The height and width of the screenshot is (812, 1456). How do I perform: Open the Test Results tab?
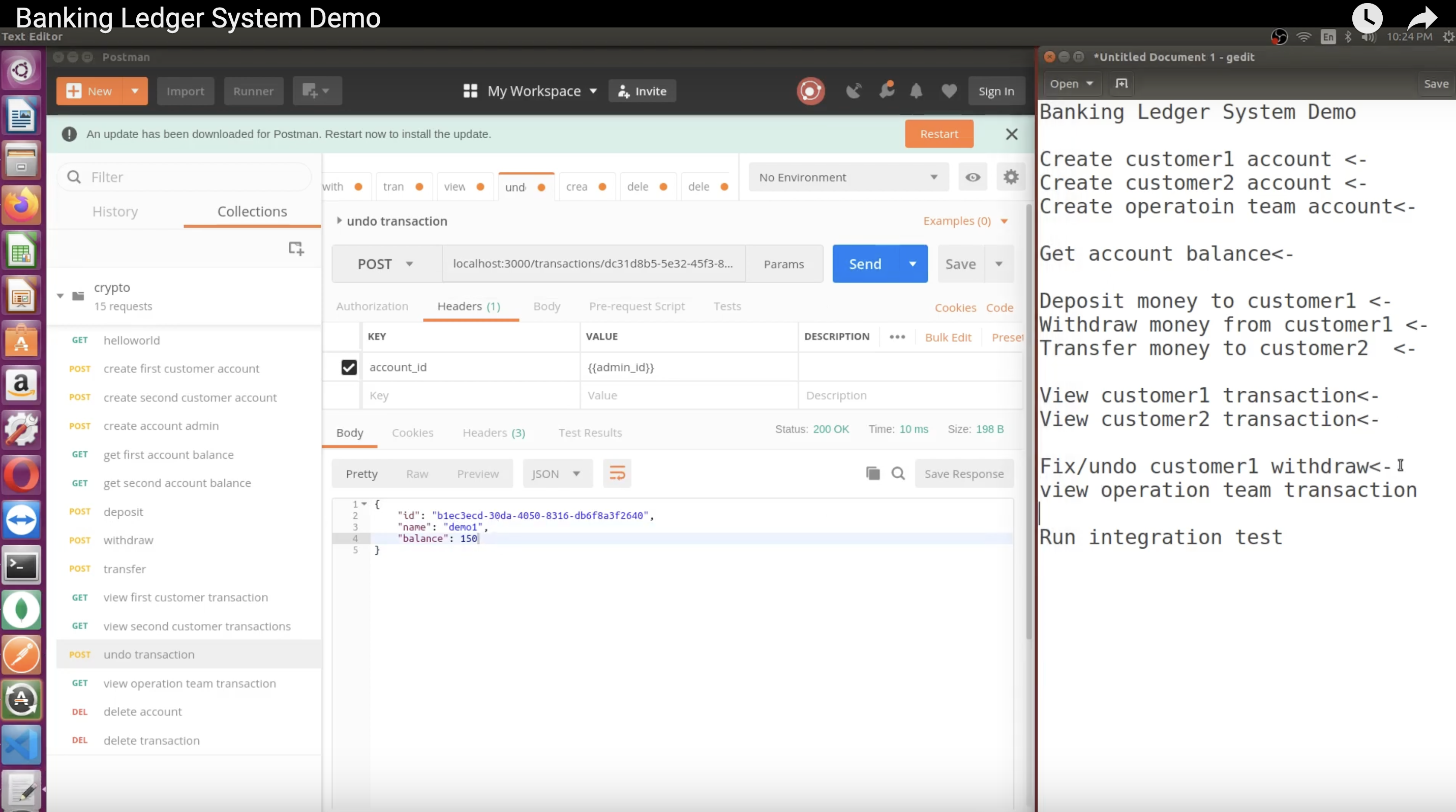pos(590,433)
